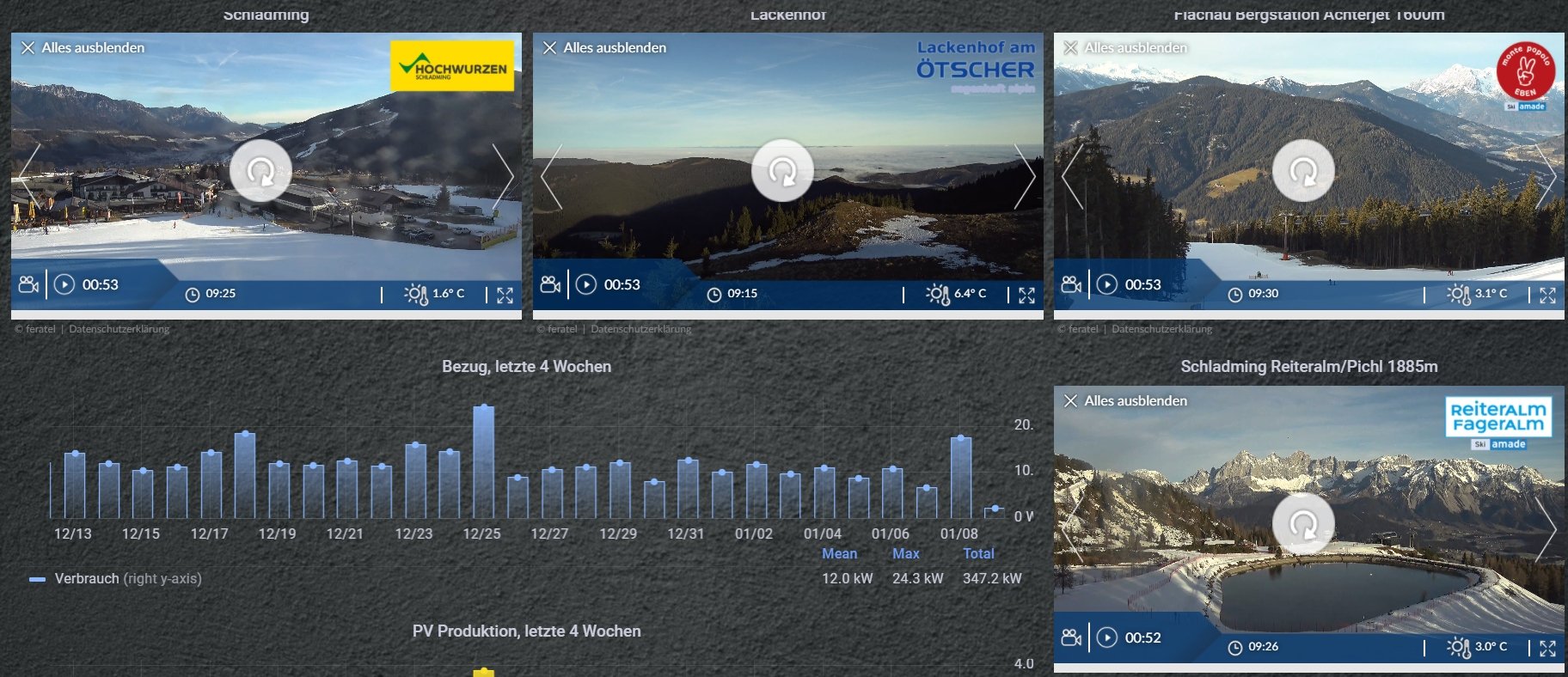The image size is (1568, 677).
Task: Toggle Alles ausblenden on the Lackenhof webcam
Action: (x=605, y=48)
